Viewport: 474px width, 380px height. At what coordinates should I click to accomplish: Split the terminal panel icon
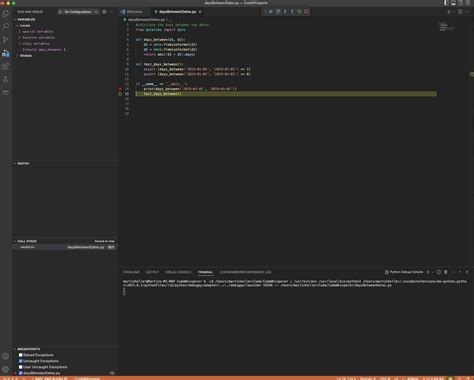(x=439, y=272)
